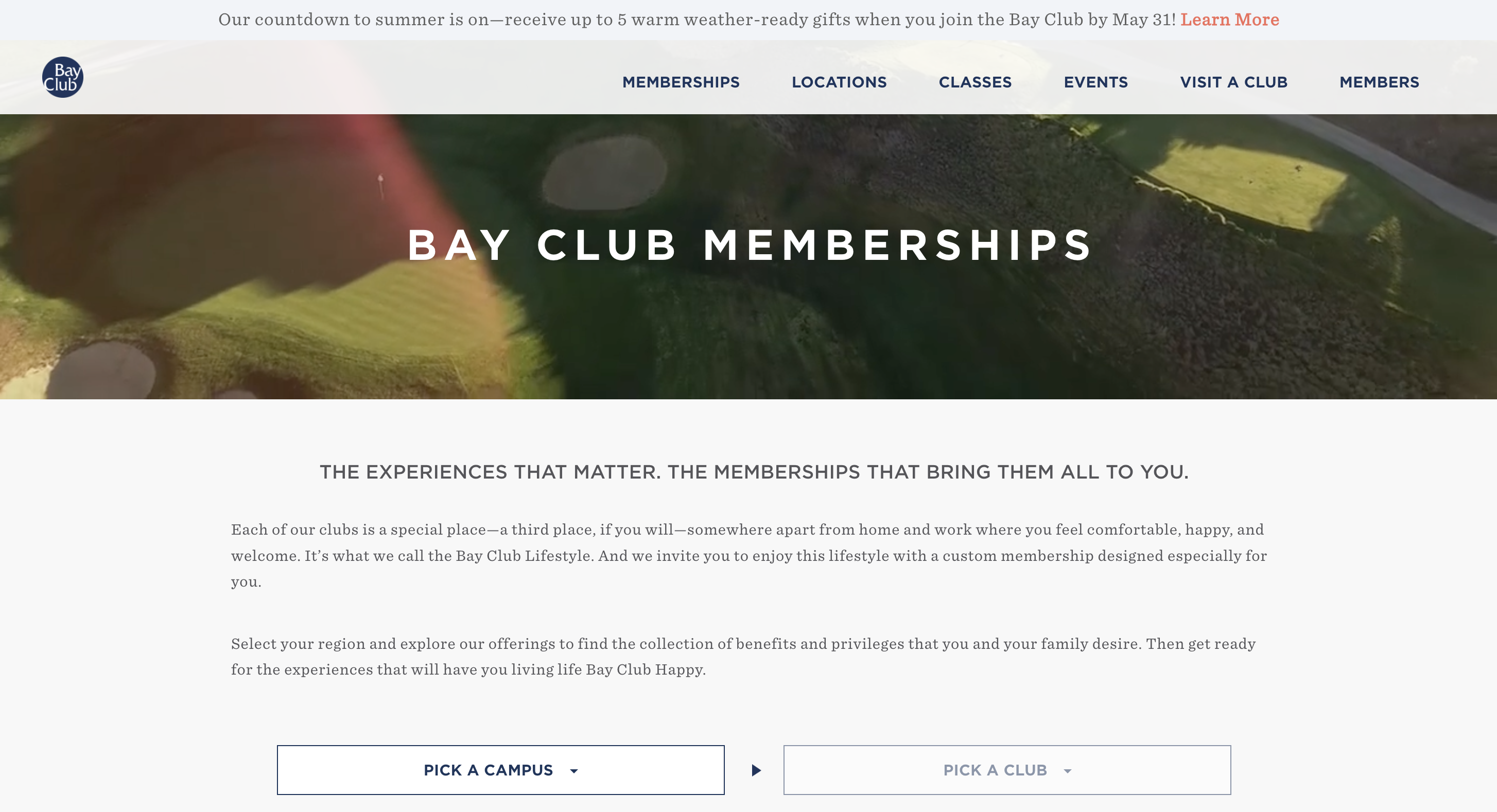
Task: Click the golf flag pin in hero image
Action: (x=380, y=185)
